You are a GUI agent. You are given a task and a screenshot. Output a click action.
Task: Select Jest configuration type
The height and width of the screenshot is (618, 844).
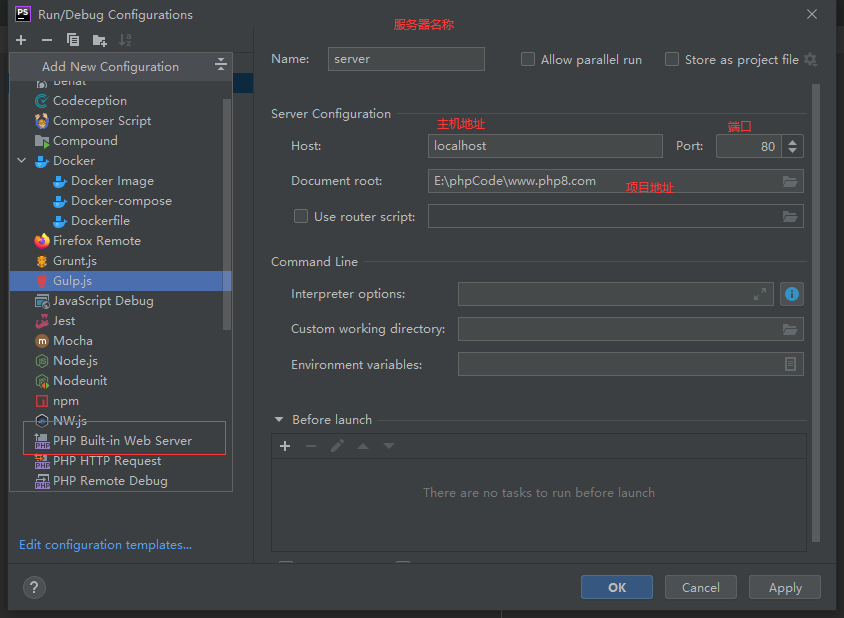point(121,321)
